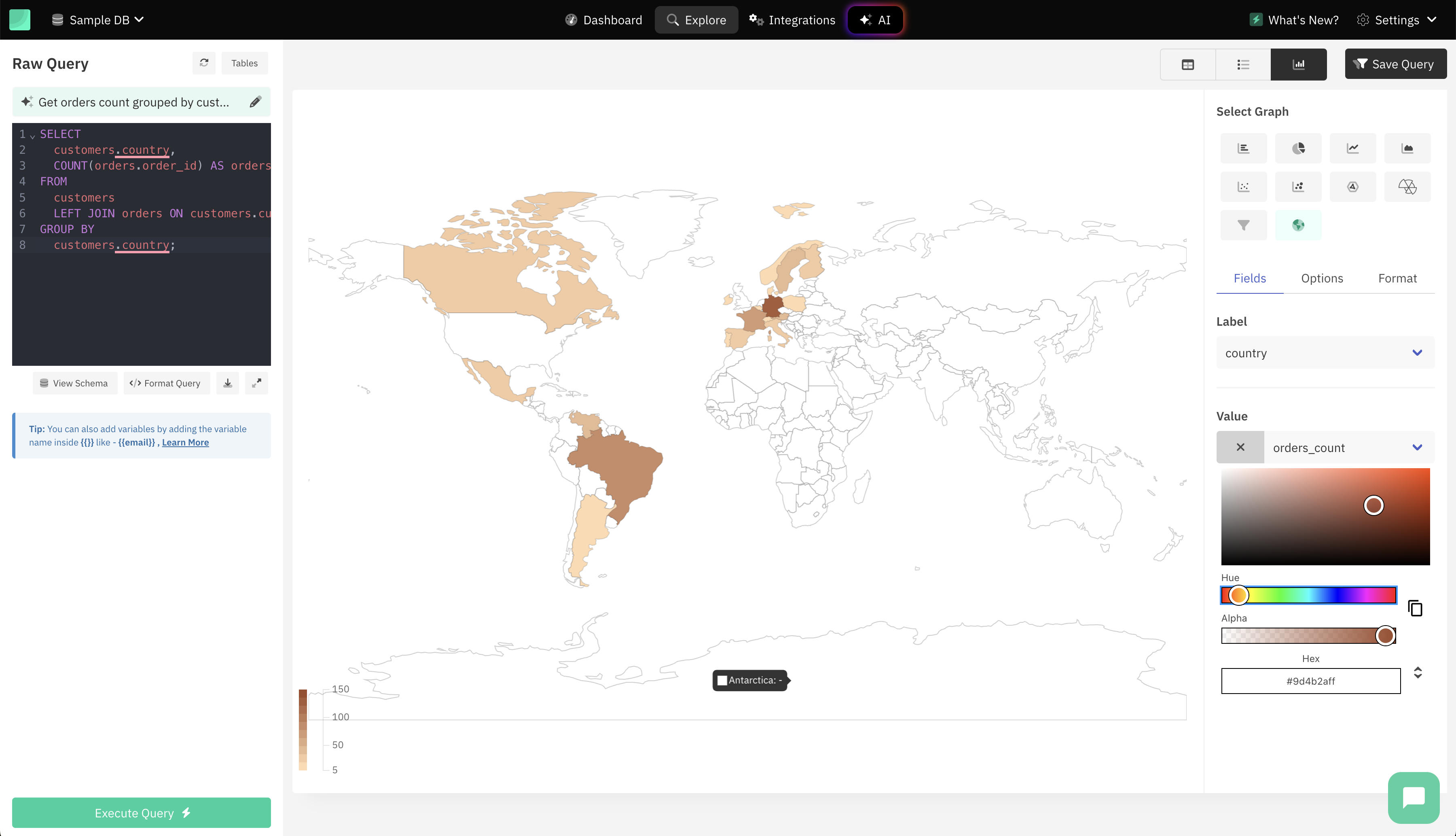The width and height of the screenshot is (1456, 836).
Task: Toggle chart view of results
Action: [1299, 64]
